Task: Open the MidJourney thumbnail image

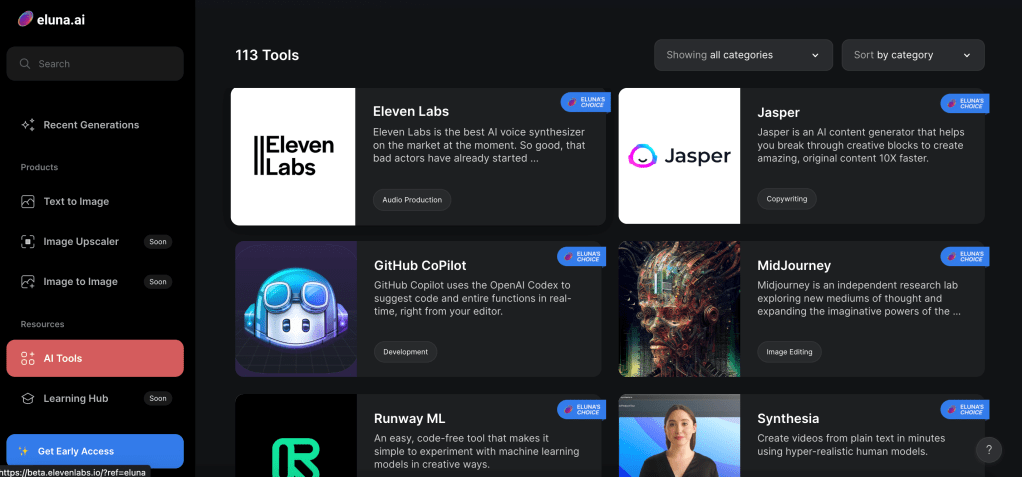Action: 679,309
